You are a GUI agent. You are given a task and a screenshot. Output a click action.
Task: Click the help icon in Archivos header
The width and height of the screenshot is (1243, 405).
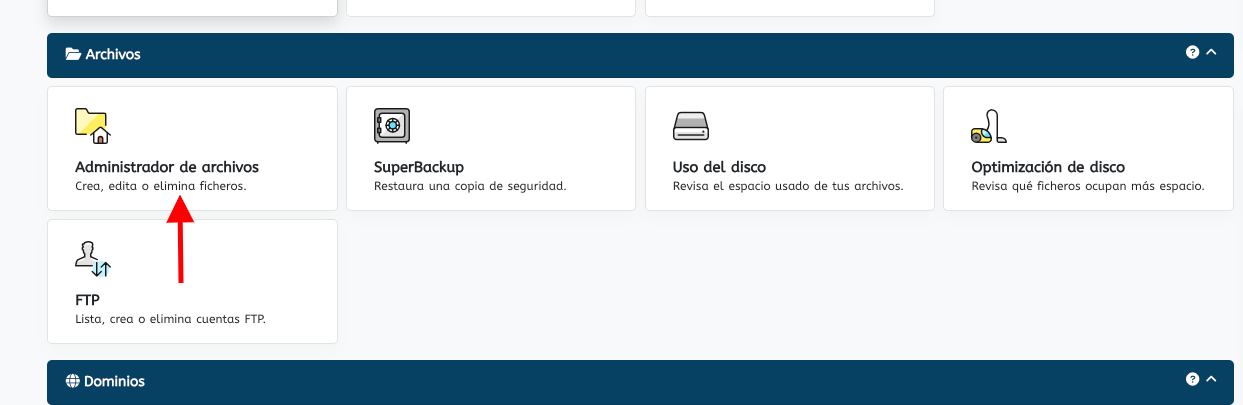coord(1192,52)
